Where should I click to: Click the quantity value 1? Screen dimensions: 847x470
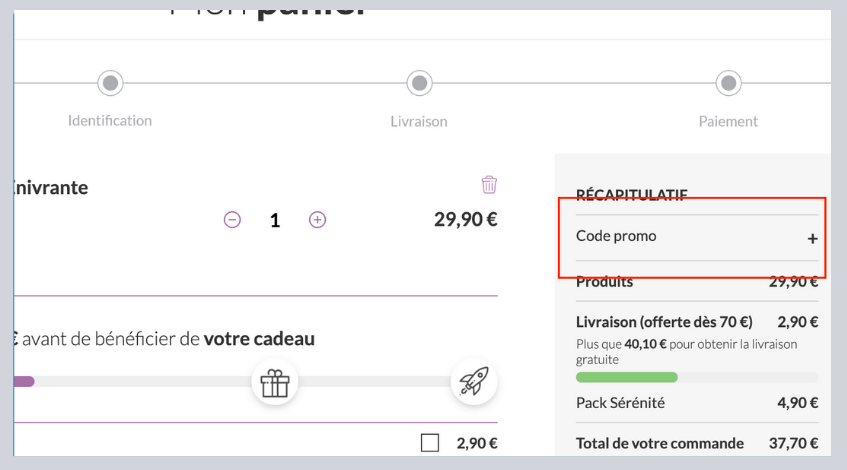(275, 220)
